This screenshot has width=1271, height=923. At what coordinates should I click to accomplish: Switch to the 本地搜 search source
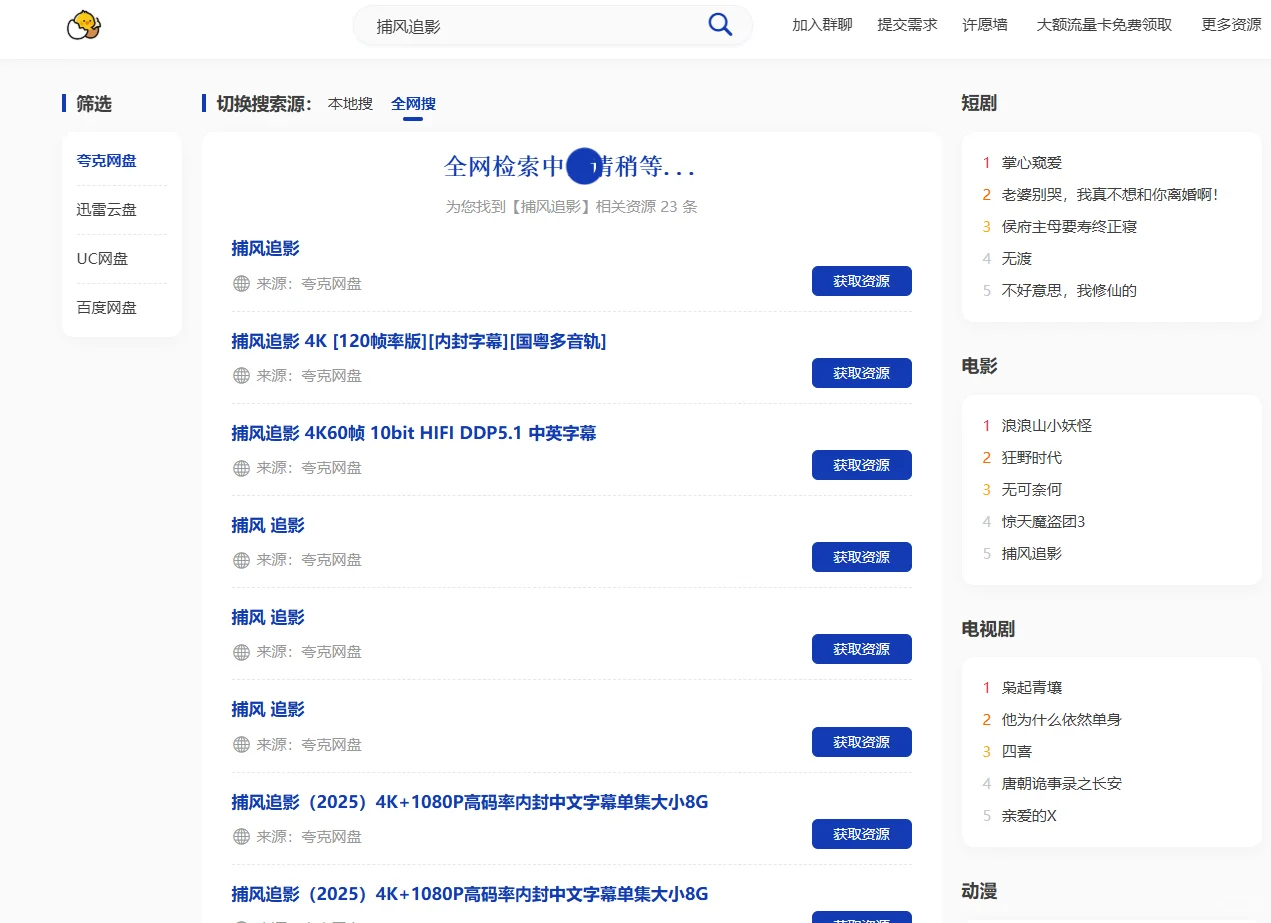(x=350, y=103)
